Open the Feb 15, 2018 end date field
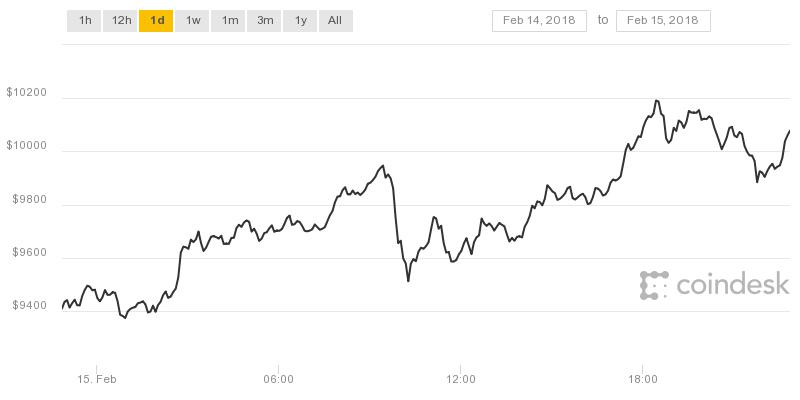 point(663,21)
